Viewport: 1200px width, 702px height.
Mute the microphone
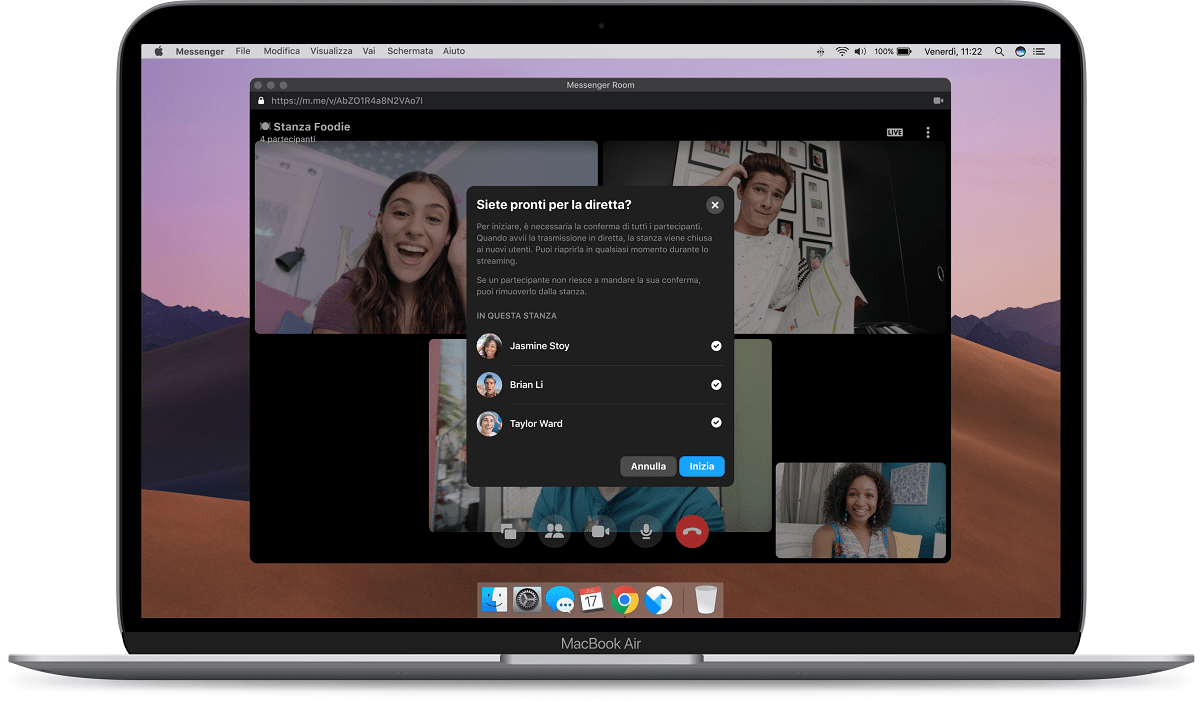[646, 531]
